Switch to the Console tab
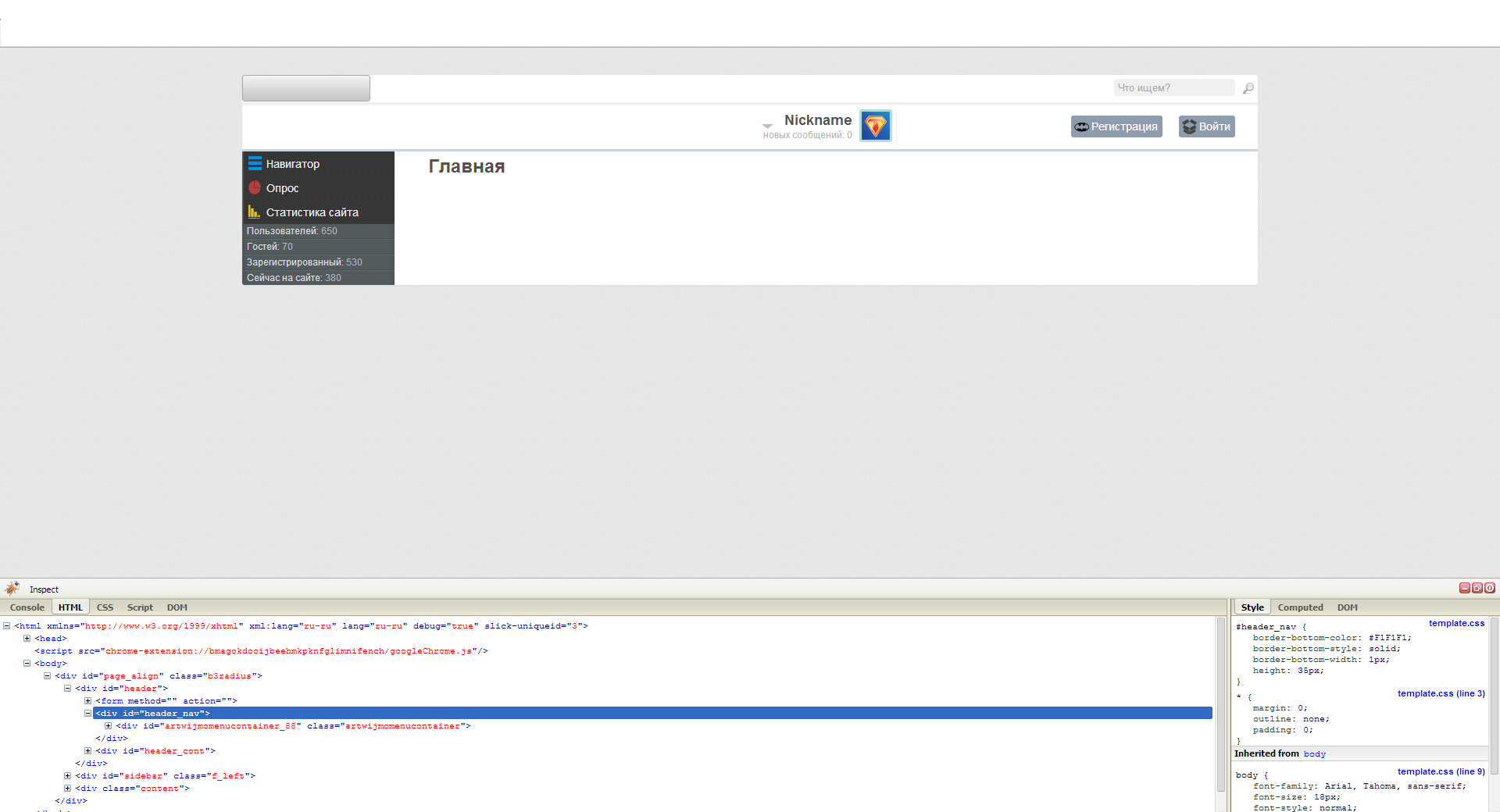This screenshot has height=812, width=1500. click(27, 607)
